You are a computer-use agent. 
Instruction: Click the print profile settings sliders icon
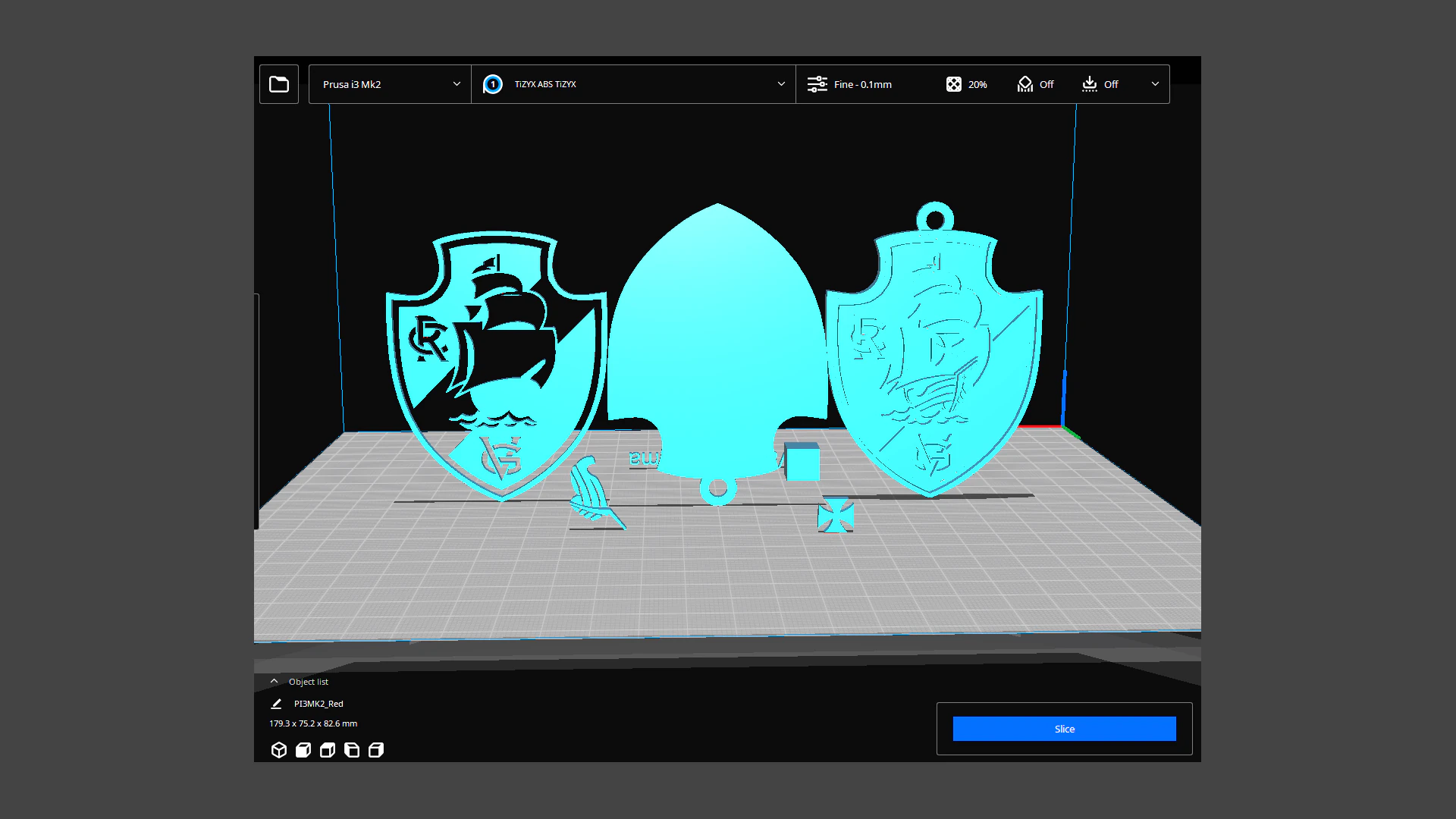click(817, 84)
